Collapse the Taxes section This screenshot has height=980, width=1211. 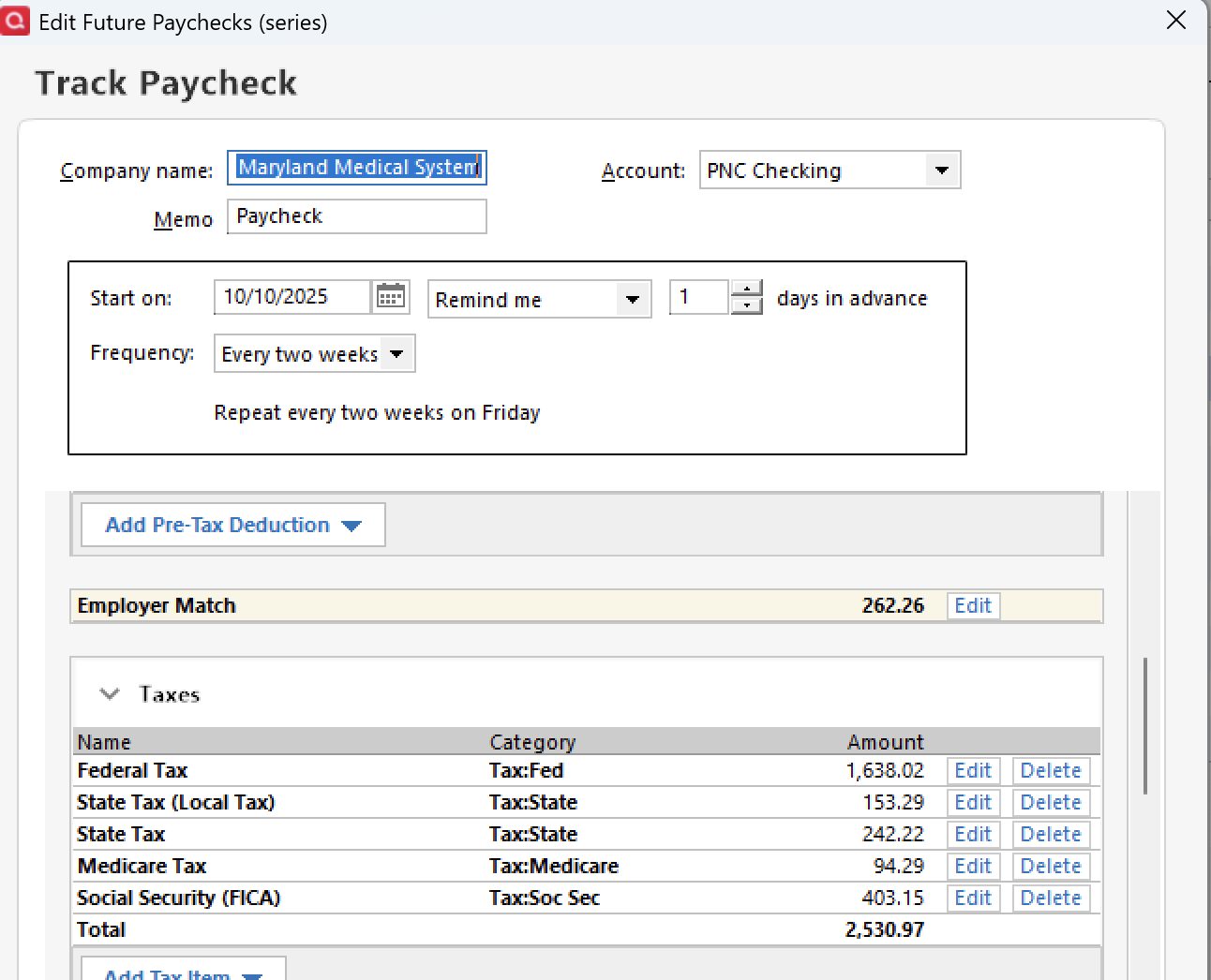110,694
